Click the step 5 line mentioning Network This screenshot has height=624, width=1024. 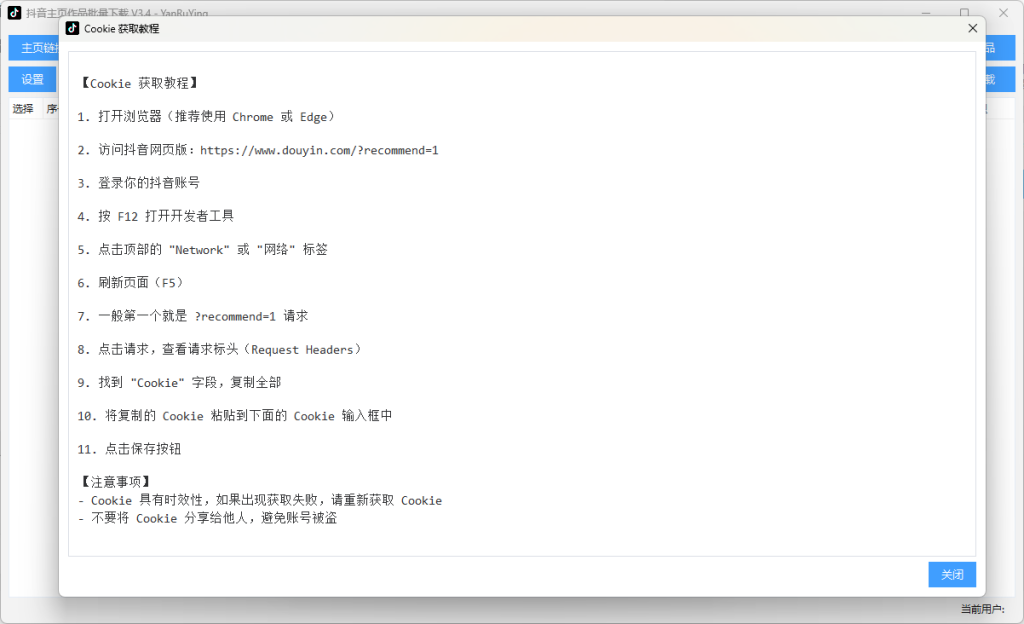pos(202,249)
